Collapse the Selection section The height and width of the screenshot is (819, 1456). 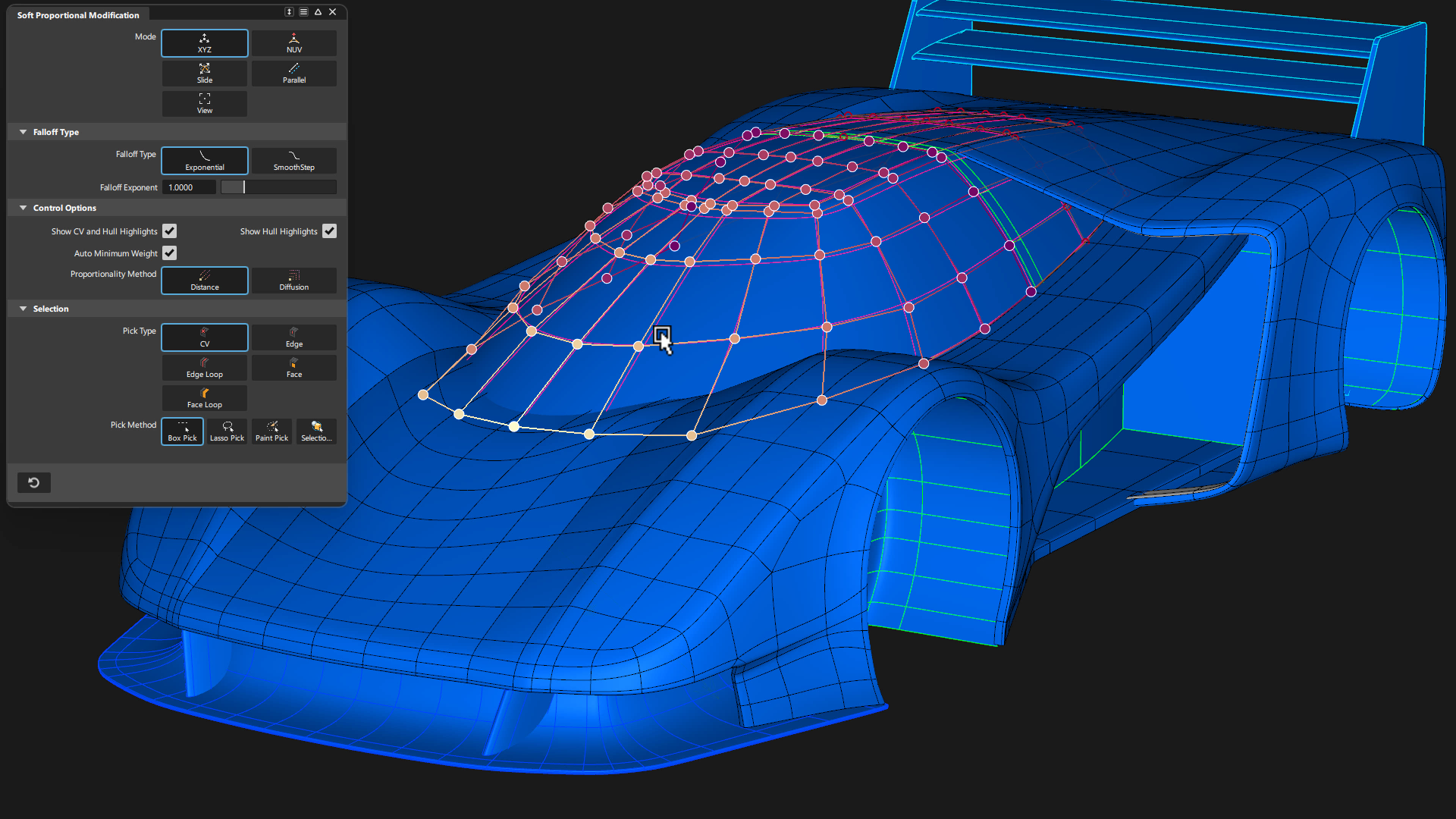point(24,309)
